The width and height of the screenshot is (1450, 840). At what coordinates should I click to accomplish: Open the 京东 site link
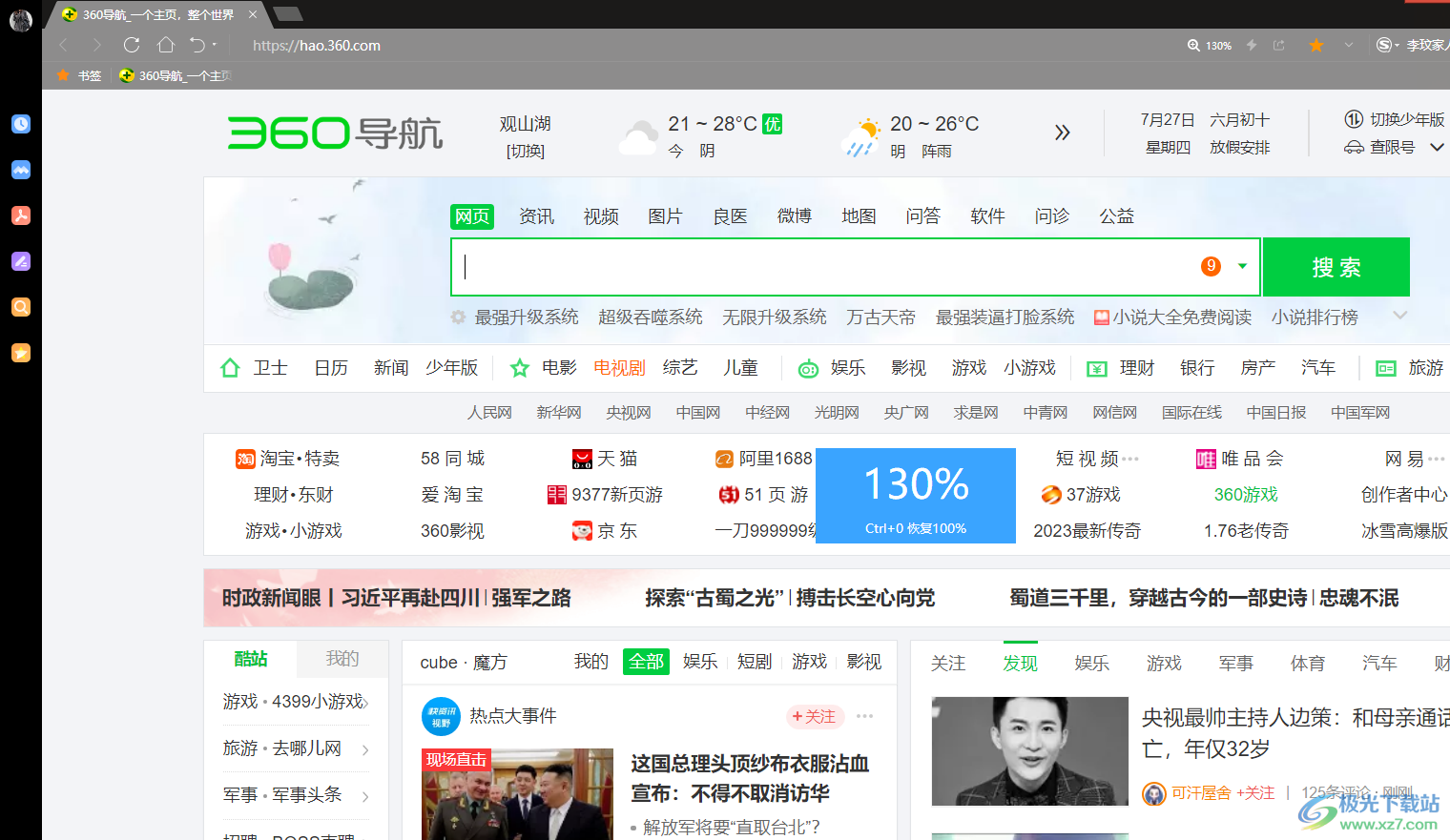pos(604,531)
